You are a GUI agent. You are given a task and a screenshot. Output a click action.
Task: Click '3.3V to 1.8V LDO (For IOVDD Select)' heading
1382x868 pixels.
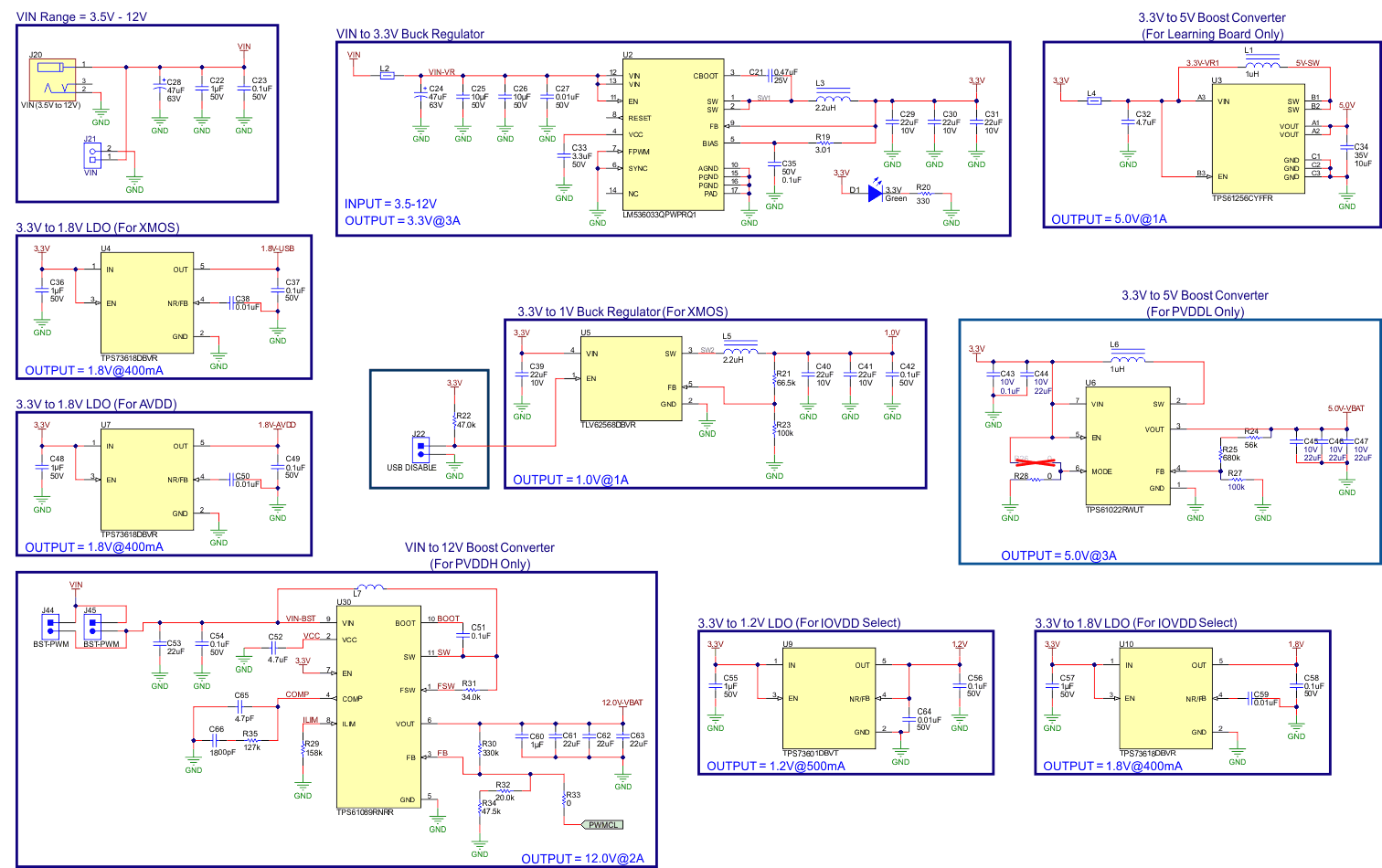point(1136,623)
